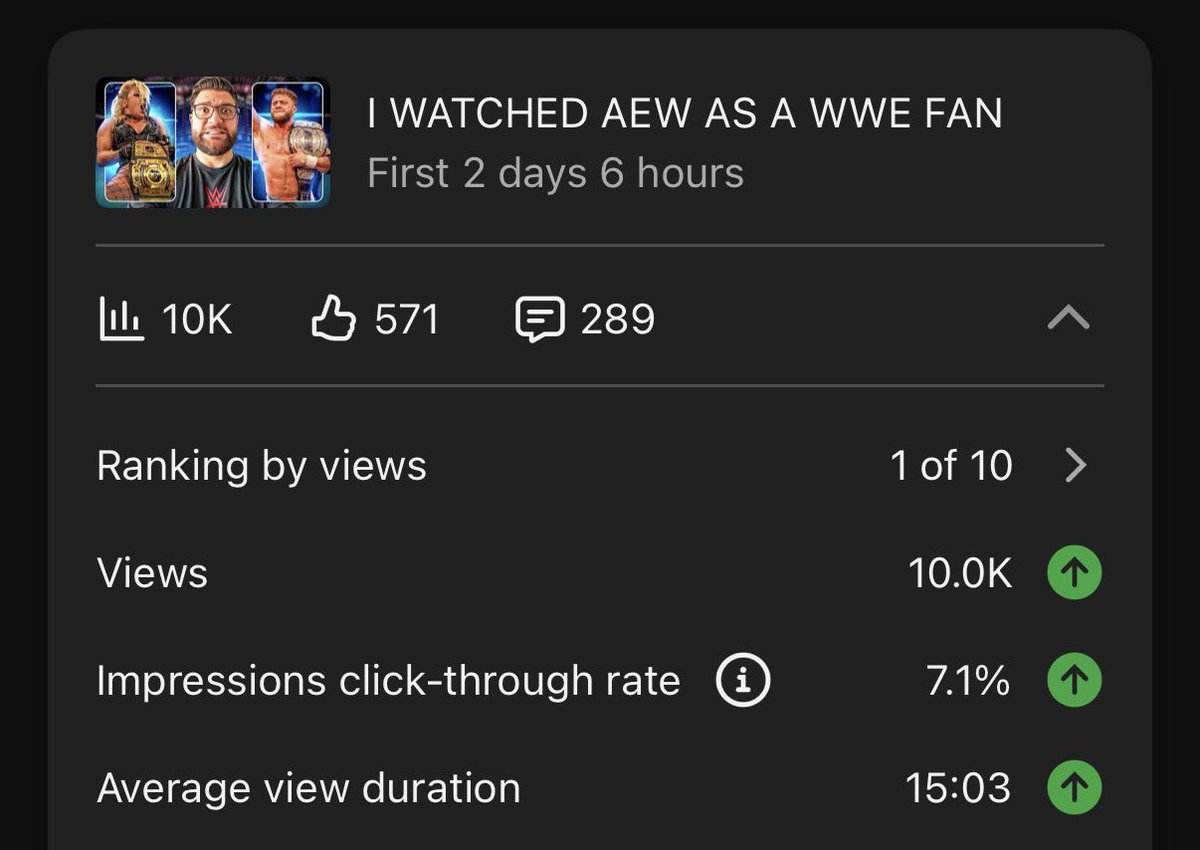Click Impressions click-through rate label
This screenshot has width=1200, height=850.
pyautogui.click(x=389, y=681)
